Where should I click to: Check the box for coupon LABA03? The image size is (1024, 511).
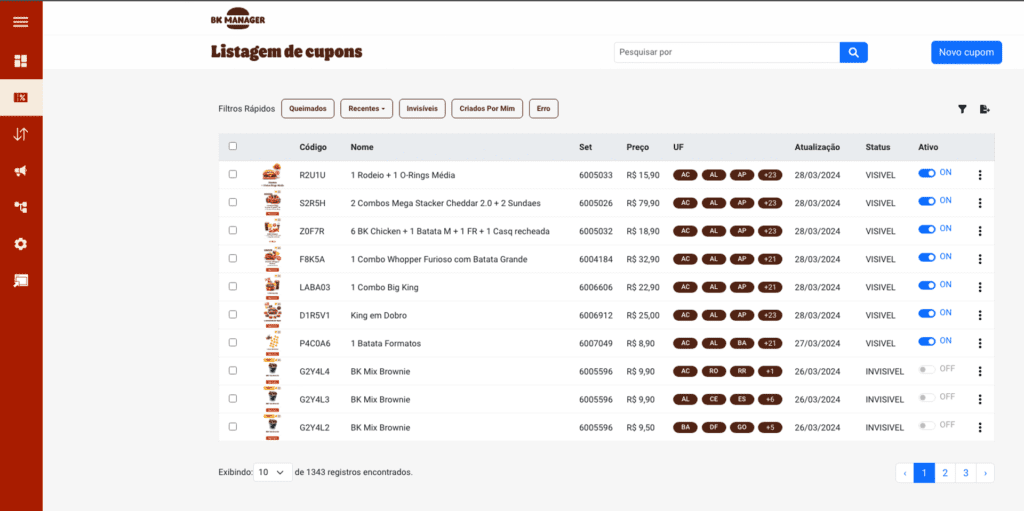point(232,286)
